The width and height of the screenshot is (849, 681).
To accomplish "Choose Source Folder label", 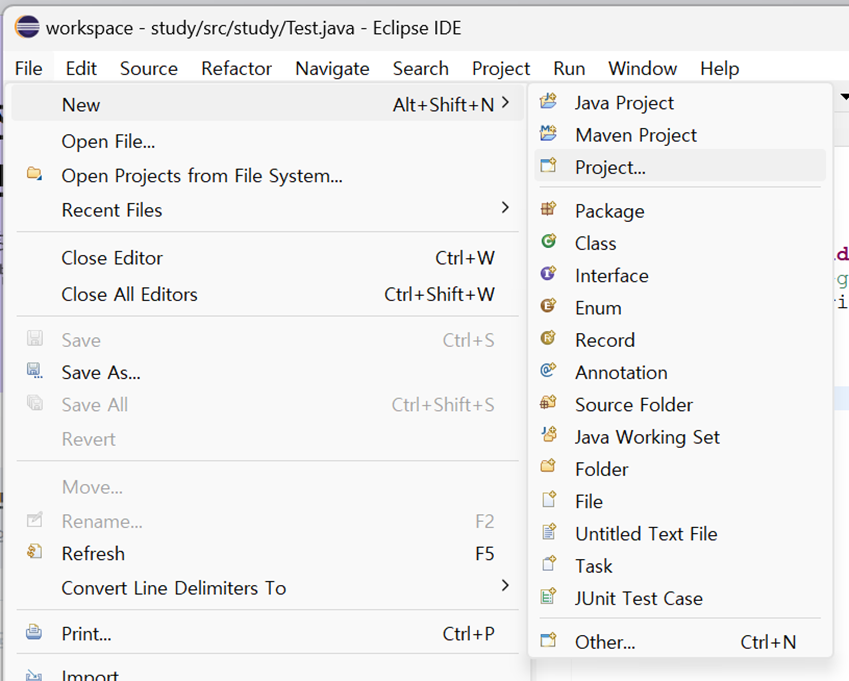I will [634, 404].
